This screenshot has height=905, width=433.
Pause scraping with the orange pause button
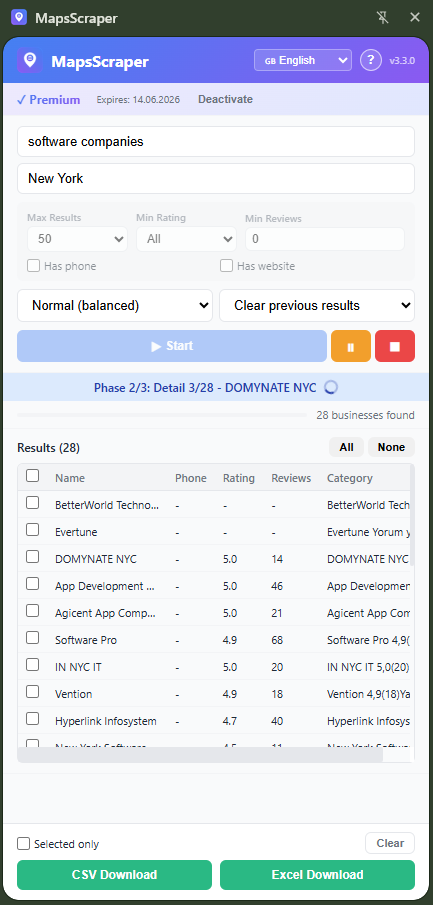(350, 346)
